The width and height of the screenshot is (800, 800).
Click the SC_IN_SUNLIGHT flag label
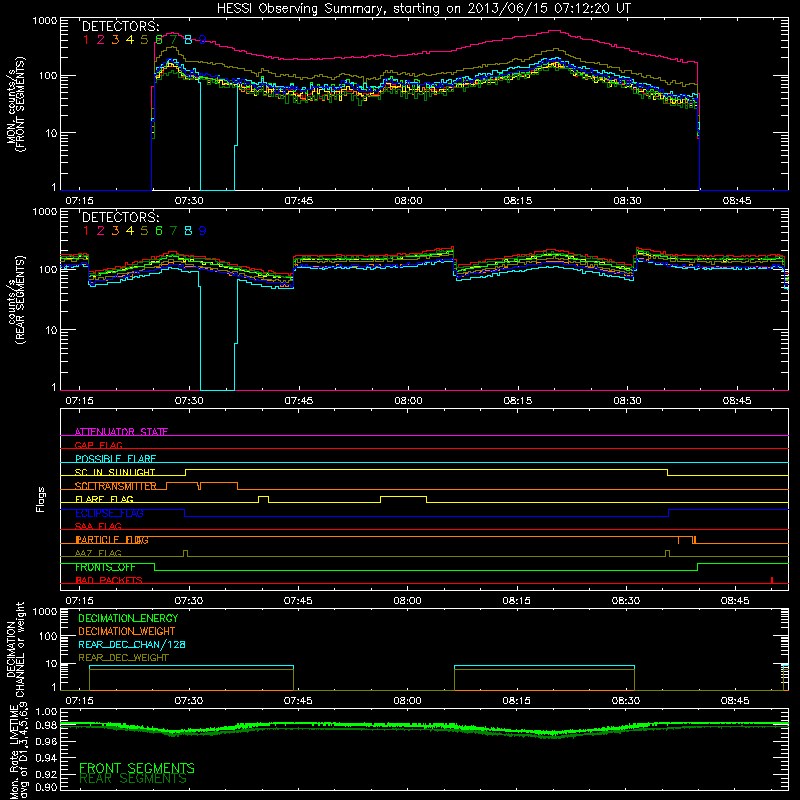115,472
